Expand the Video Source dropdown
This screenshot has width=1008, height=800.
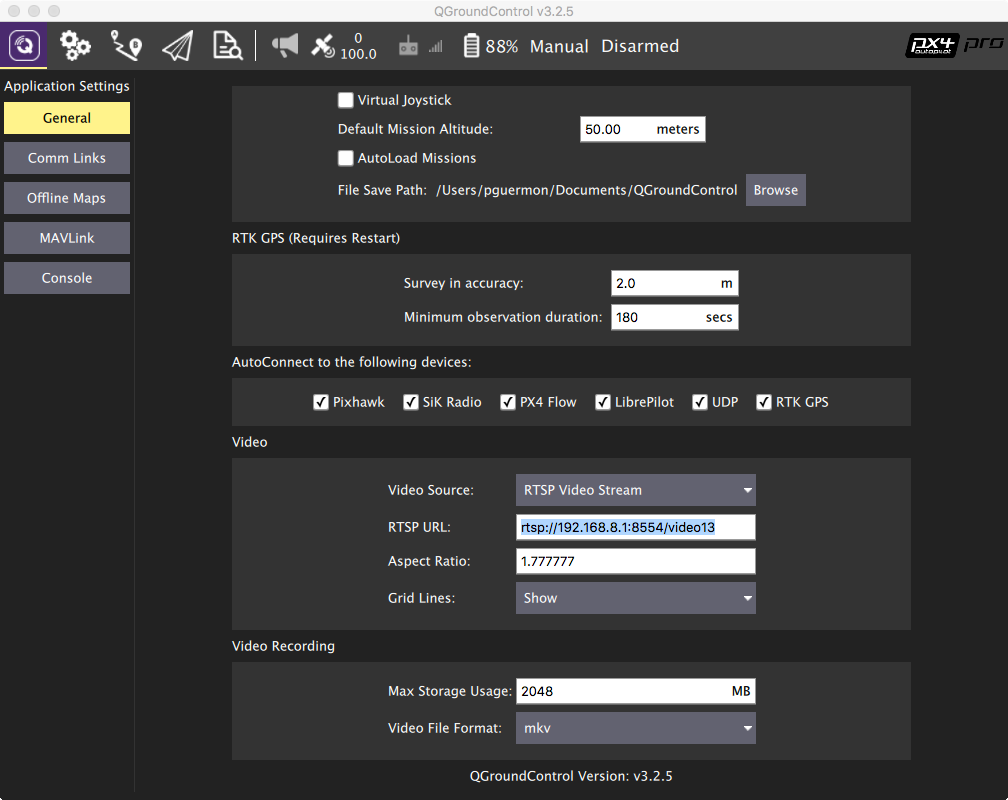636,490
